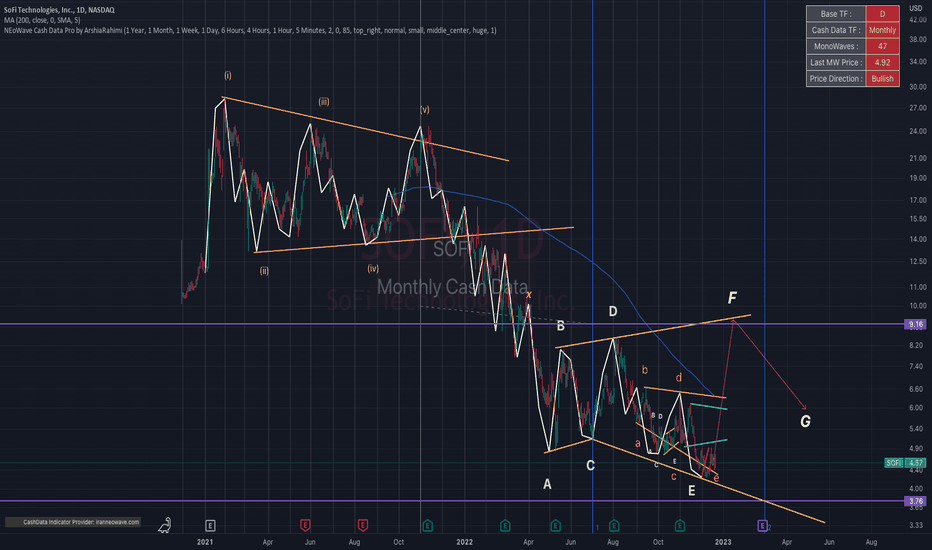Viewport: 932px width, 550px height.
Task: Click the '47' MonoWaves value
Action: (883, 46)
